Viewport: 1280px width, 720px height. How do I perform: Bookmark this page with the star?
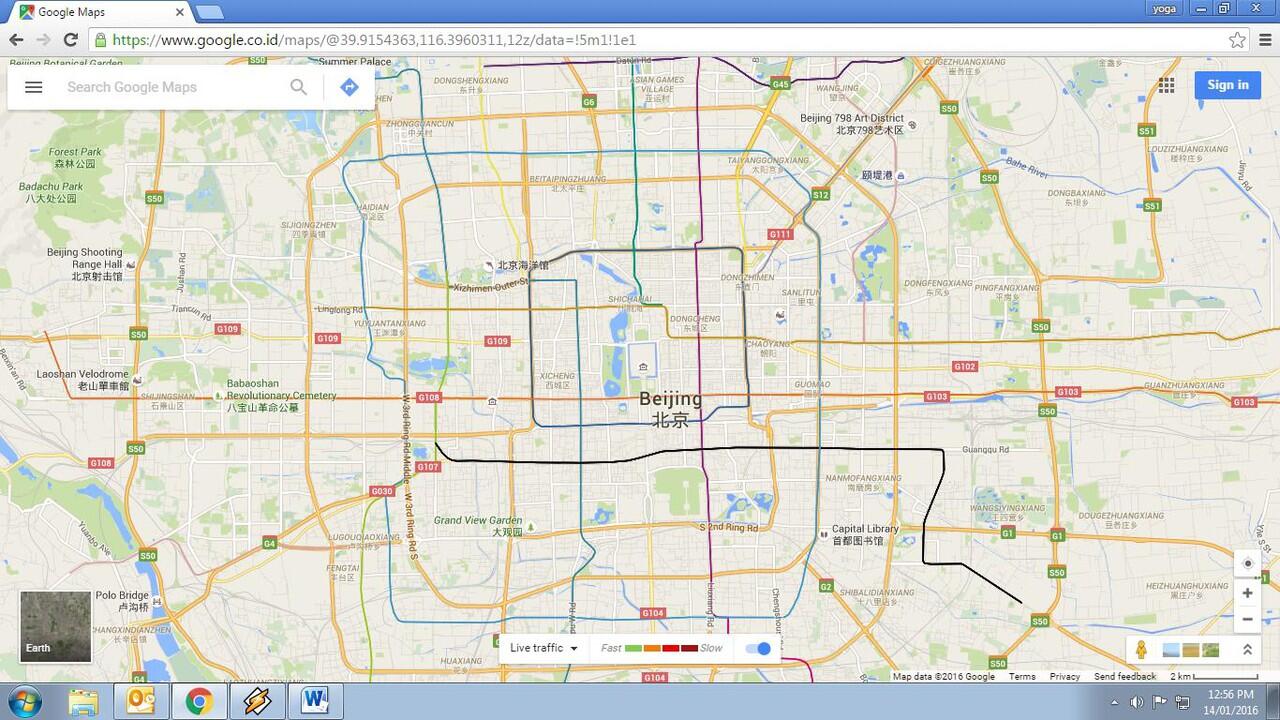click(x=1238, y=40)
